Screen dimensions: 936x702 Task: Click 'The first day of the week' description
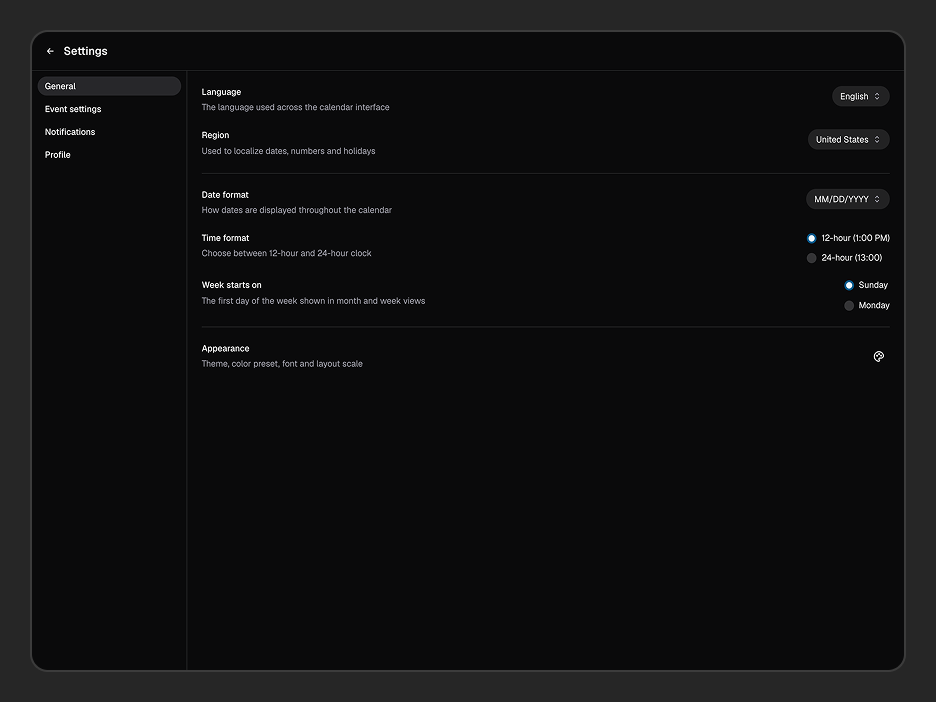(x=313, y=301)
